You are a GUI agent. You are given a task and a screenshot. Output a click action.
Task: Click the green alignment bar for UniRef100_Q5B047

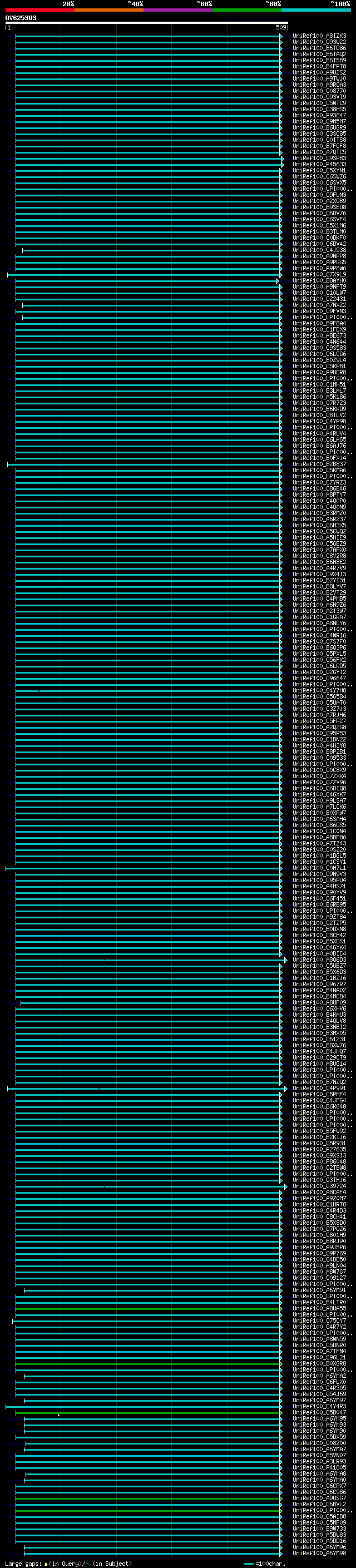point(149,1413)
